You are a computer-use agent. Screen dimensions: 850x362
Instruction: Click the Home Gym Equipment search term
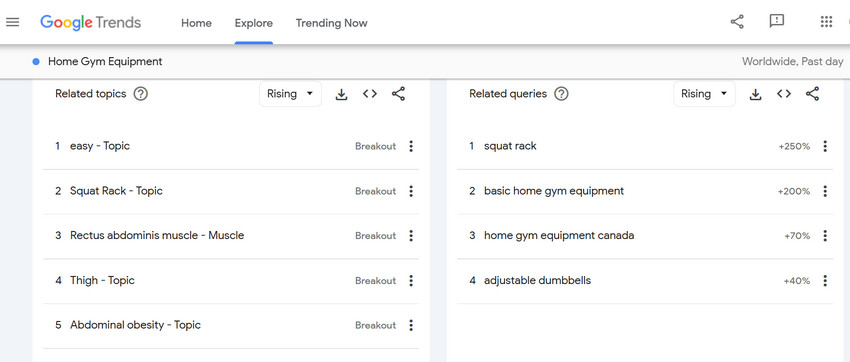pyautogui.click(x=105, y=62)
